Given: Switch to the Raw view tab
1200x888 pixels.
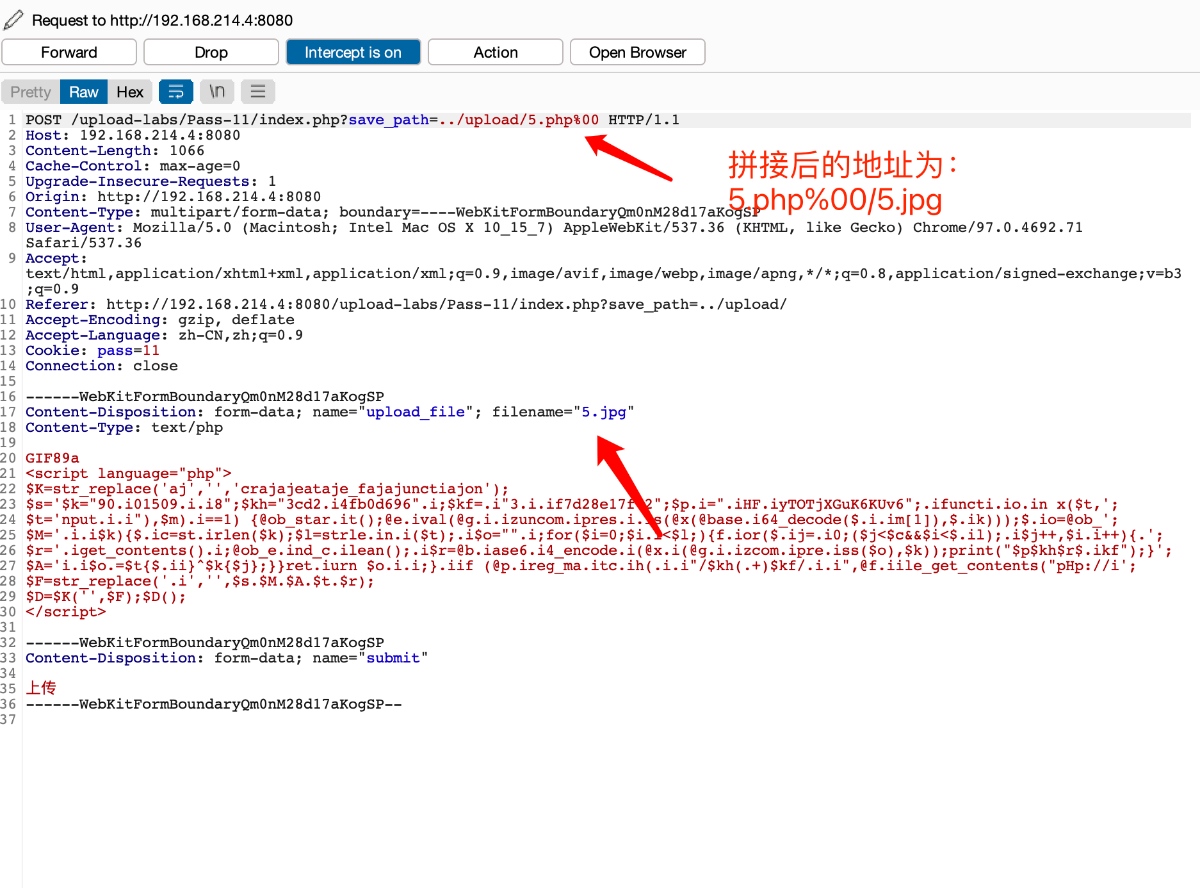Looking at the screenshot, I should pos(84,92).
